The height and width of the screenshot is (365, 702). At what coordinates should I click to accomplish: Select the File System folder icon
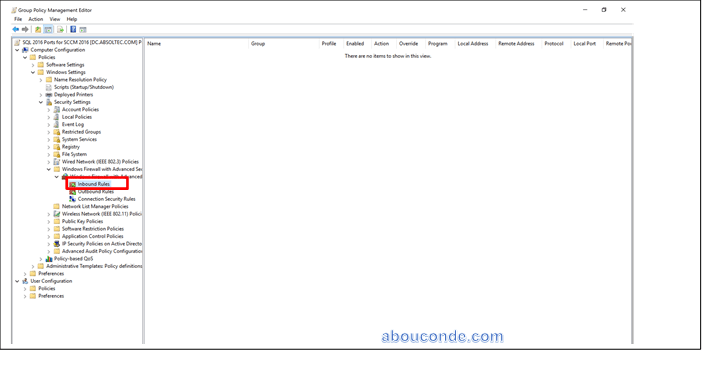[57, 155]
